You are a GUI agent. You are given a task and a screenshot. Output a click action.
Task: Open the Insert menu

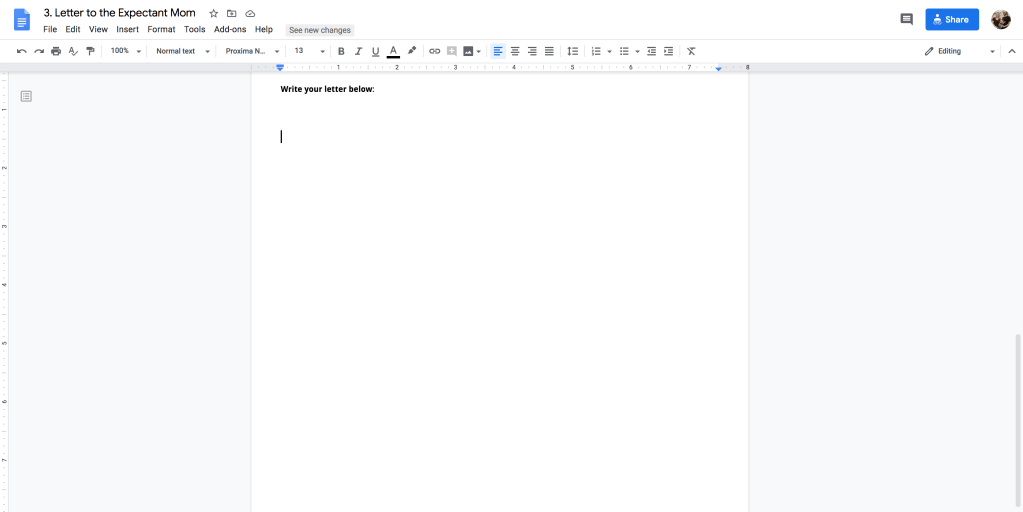[127, 30]
